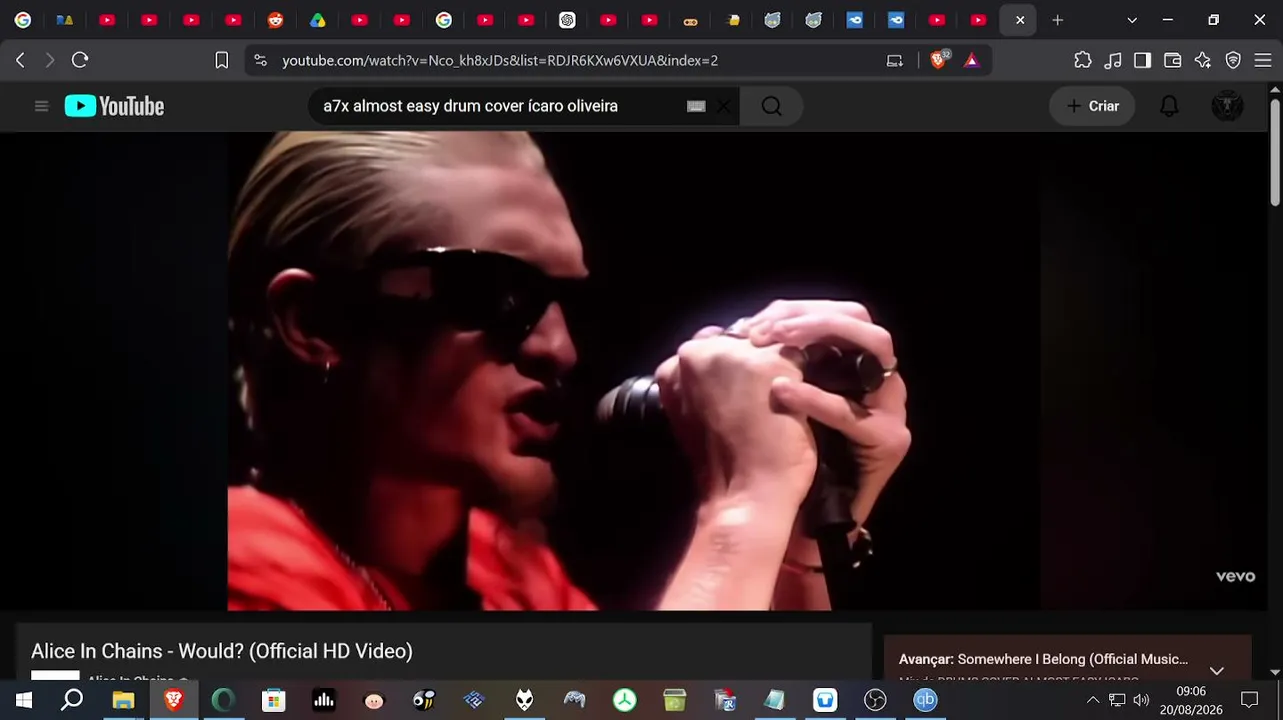The image size is (1283, 720).
Task: Open network settings in system tray
Action: pyautogui.click(x=1117, y=700)
